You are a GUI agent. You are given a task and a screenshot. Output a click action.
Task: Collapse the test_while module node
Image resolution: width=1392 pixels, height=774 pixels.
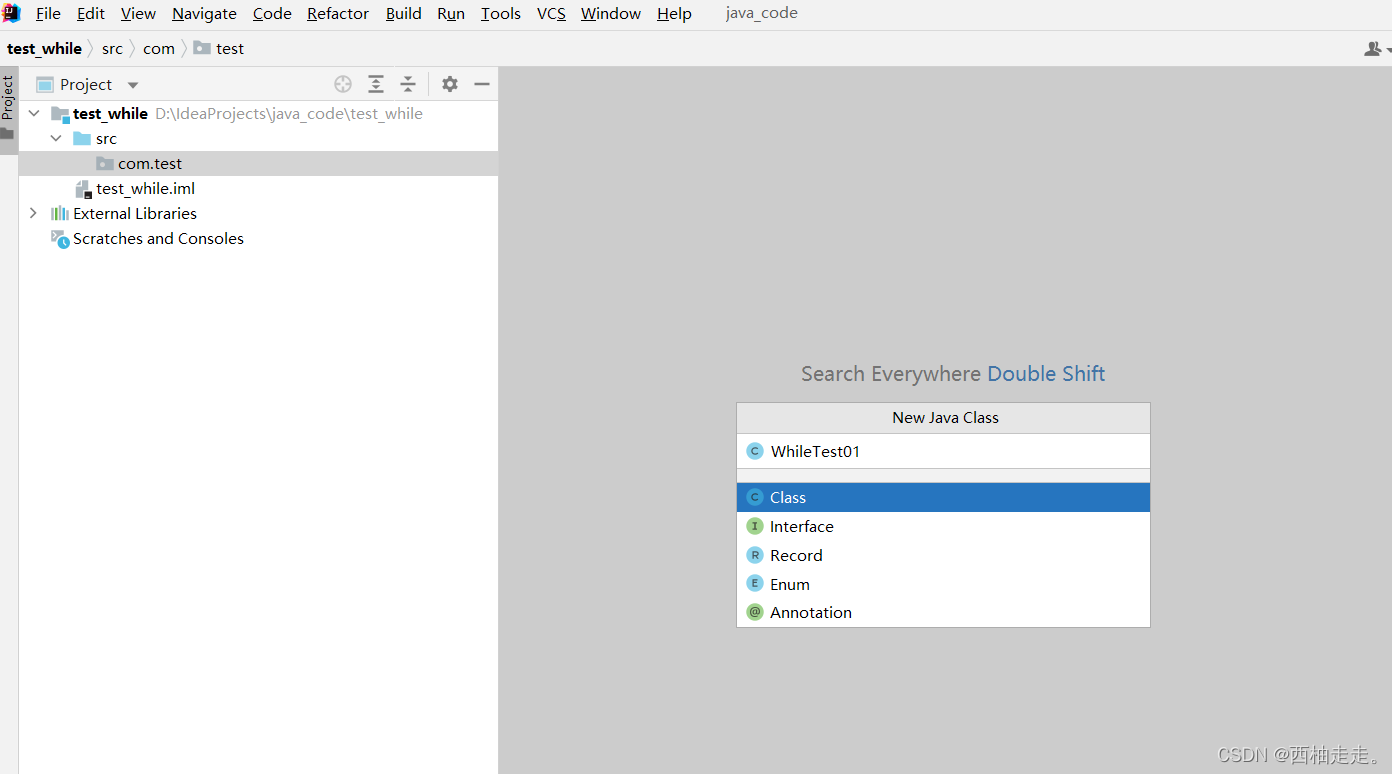(x=34, y=113)
